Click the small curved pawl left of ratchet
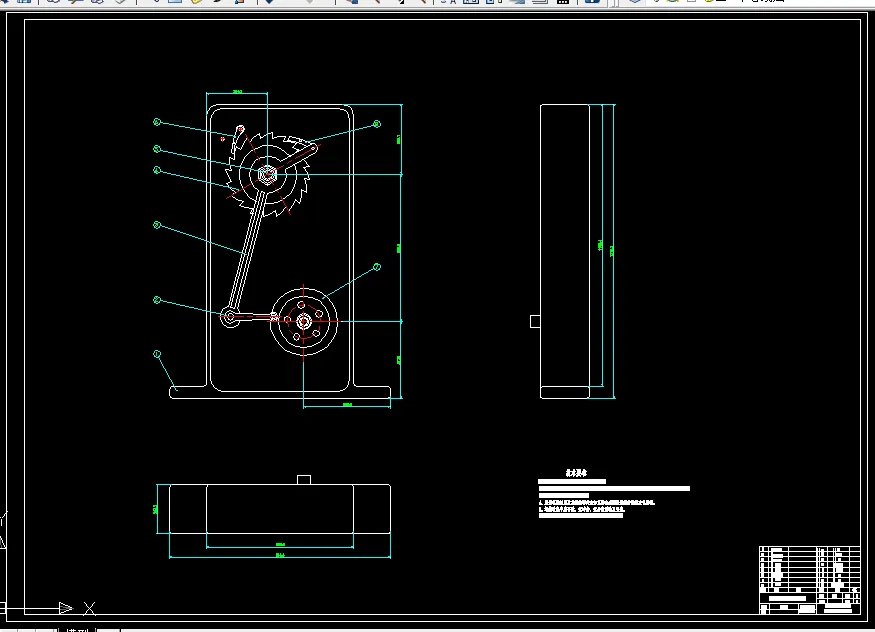Viewport: 875px width, 632px height. [238, 137]
